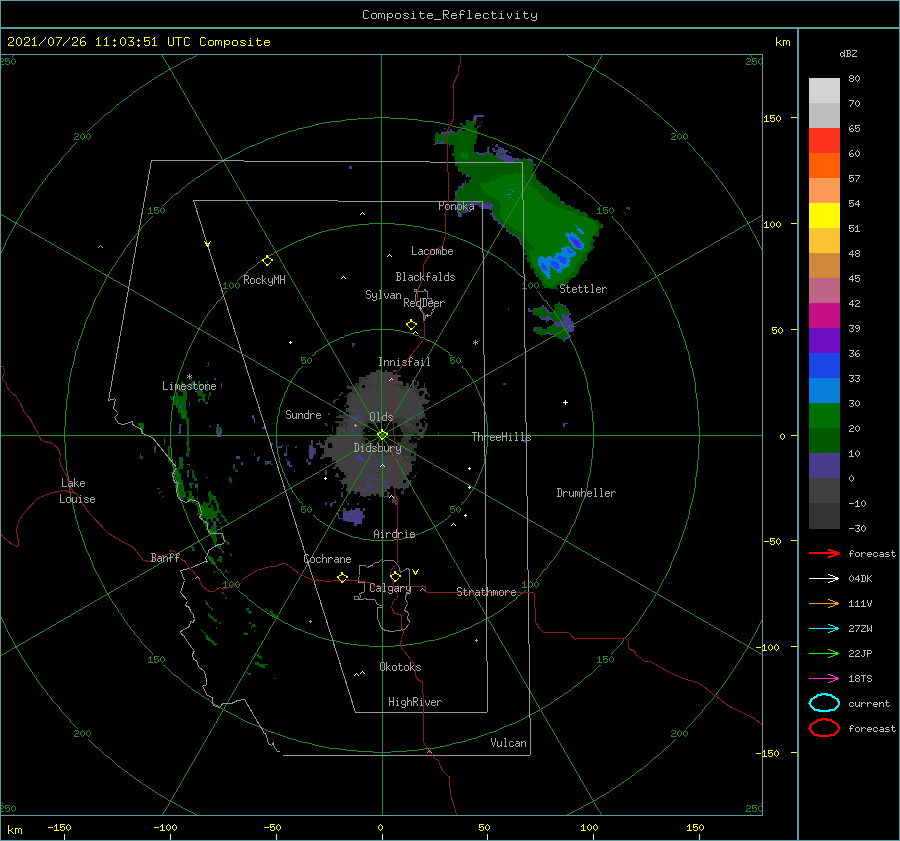
Task: Click white plus marker north of Drumheller
Action: [x=565, y=402]
